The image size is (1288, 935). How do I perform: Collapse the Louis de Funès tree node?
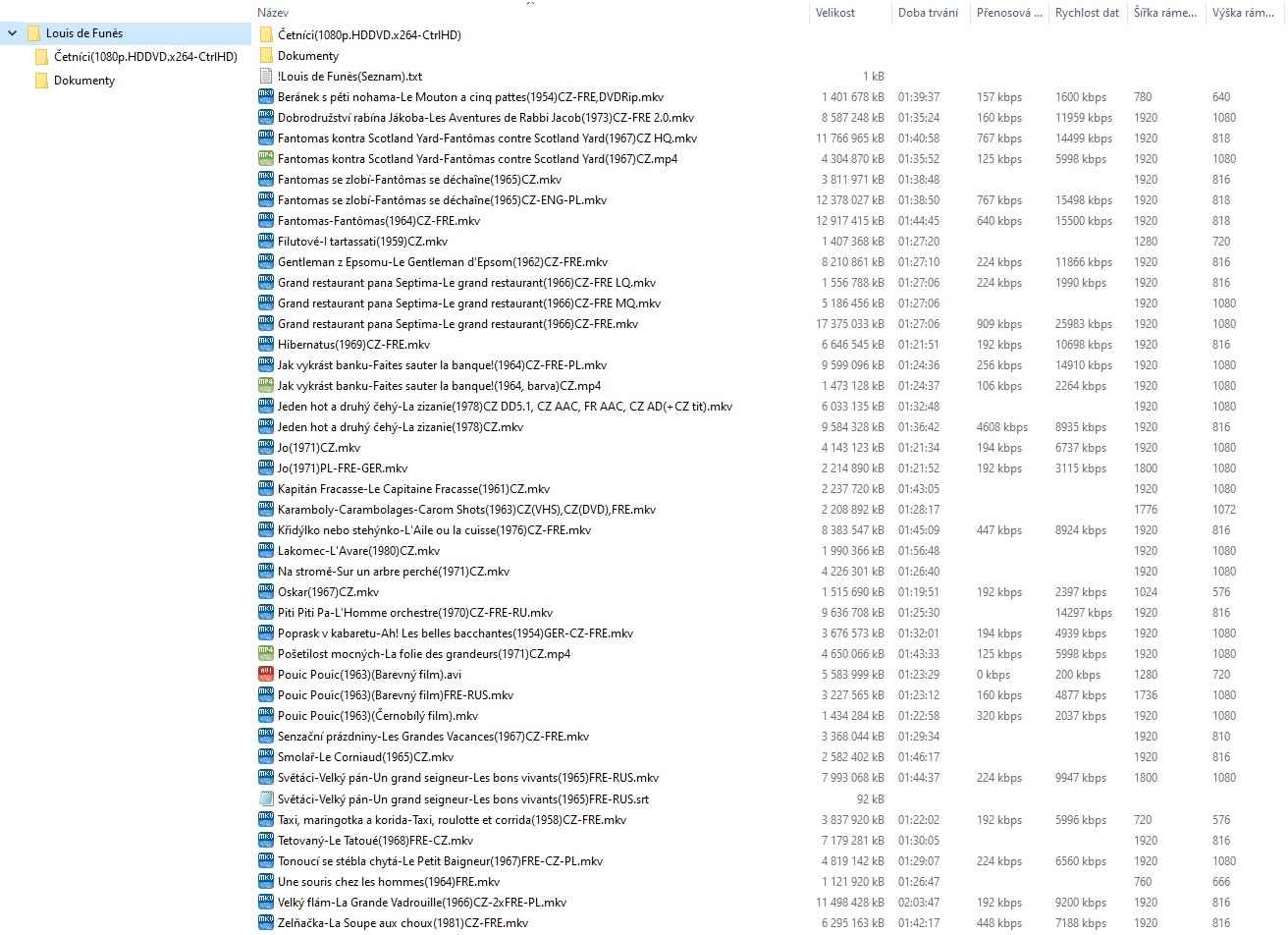coord(13,33)
